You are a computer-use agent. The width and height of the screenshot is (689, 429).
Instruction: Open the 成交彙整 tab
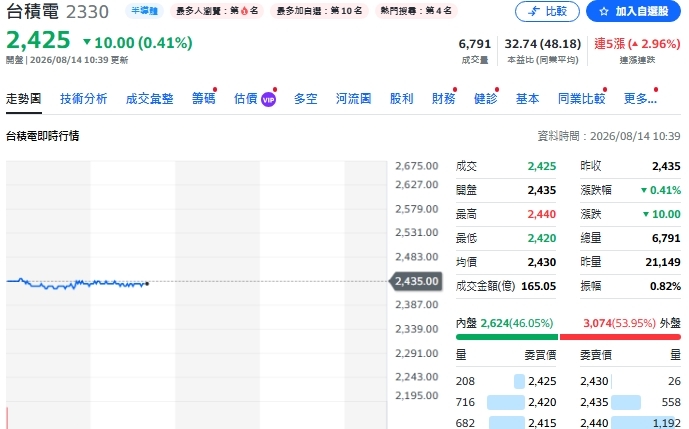(x=149, y=98)
